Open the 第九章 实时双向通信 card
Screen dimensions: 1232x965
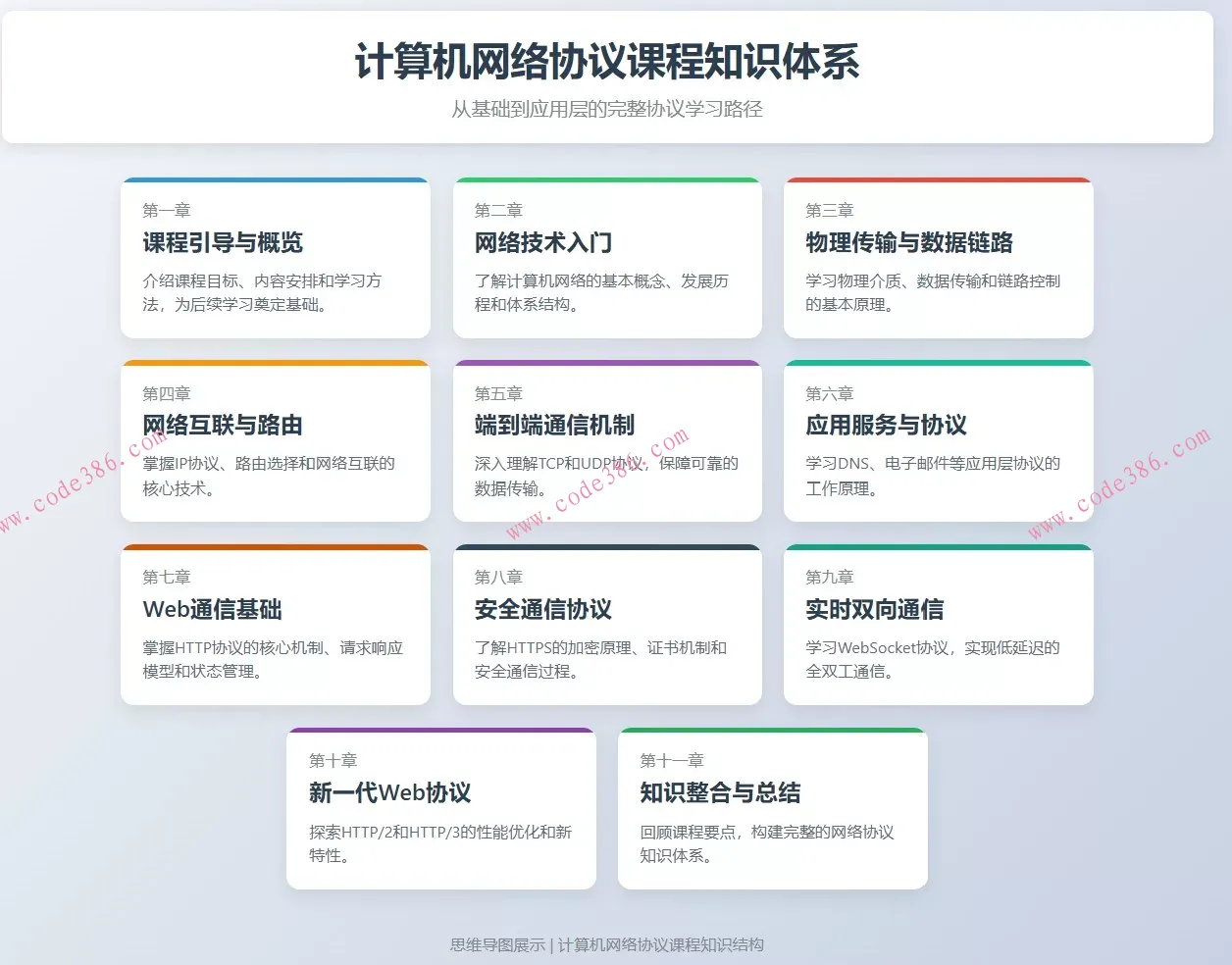click(x=938, y=625)
